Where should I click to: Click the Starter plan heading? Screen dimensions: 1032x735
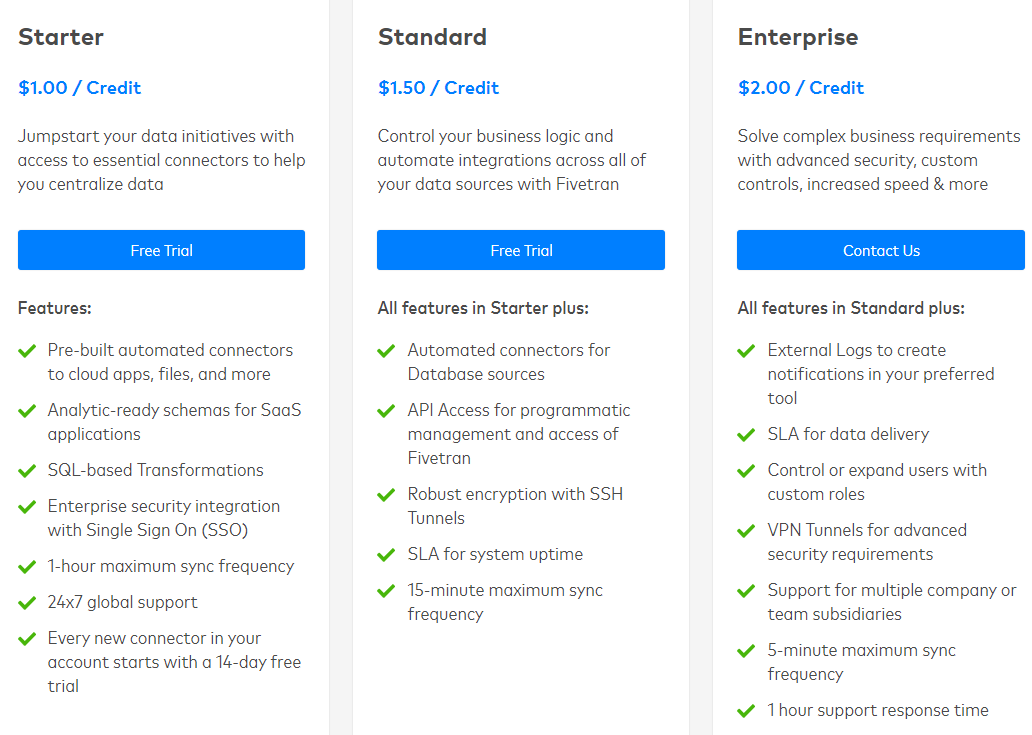[x=61, y=37]
